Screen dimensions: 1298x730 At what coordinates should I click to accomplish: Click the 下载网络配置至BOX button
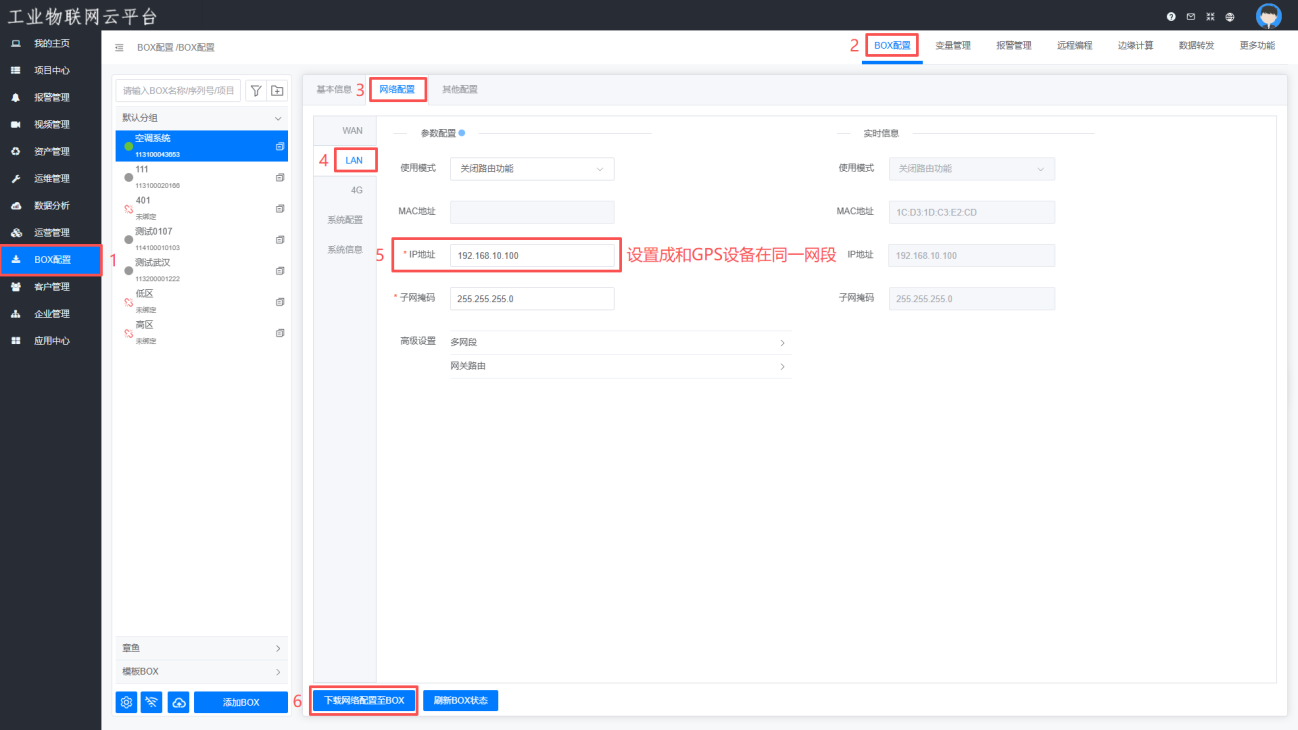tap(364, 701)
